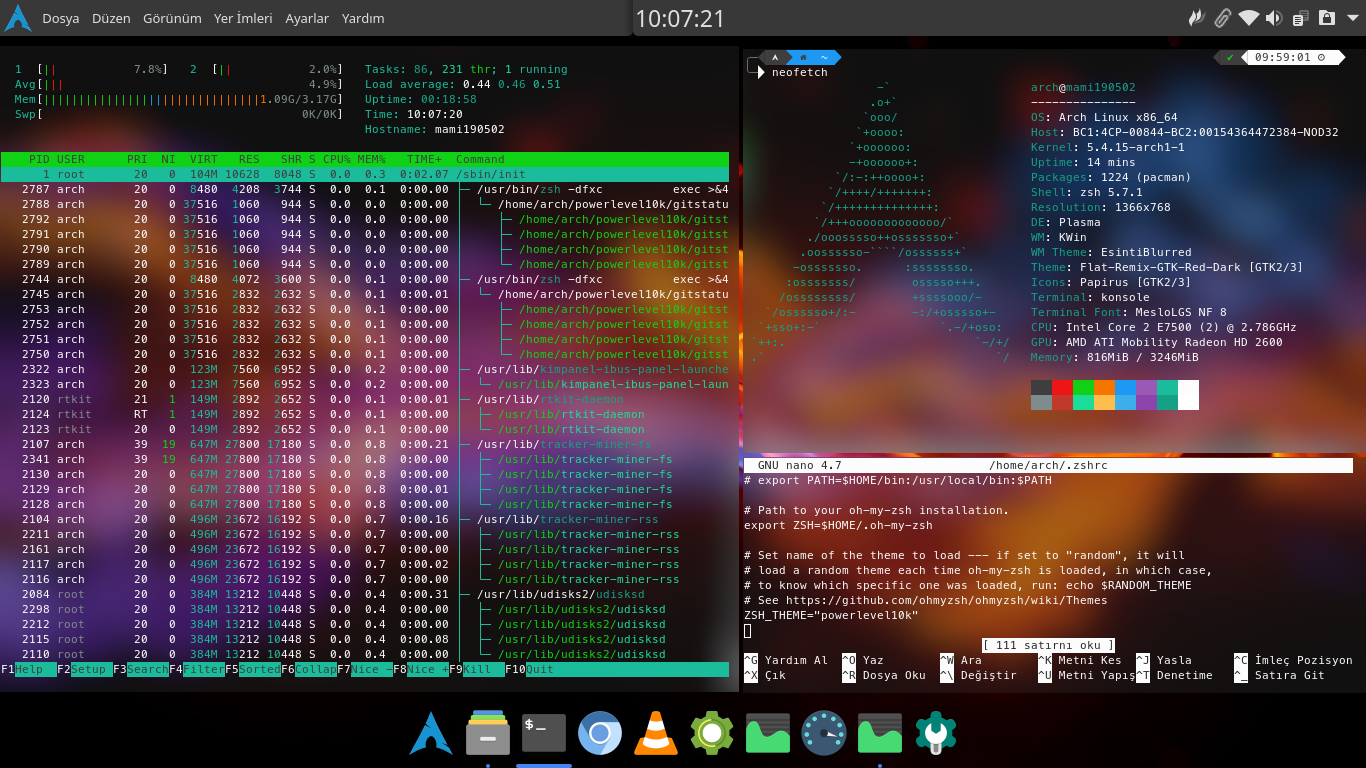The height and width of the screenshot is (768, 1366).
Task: Sort htop by VIRT column header
Action: [203, 159]
